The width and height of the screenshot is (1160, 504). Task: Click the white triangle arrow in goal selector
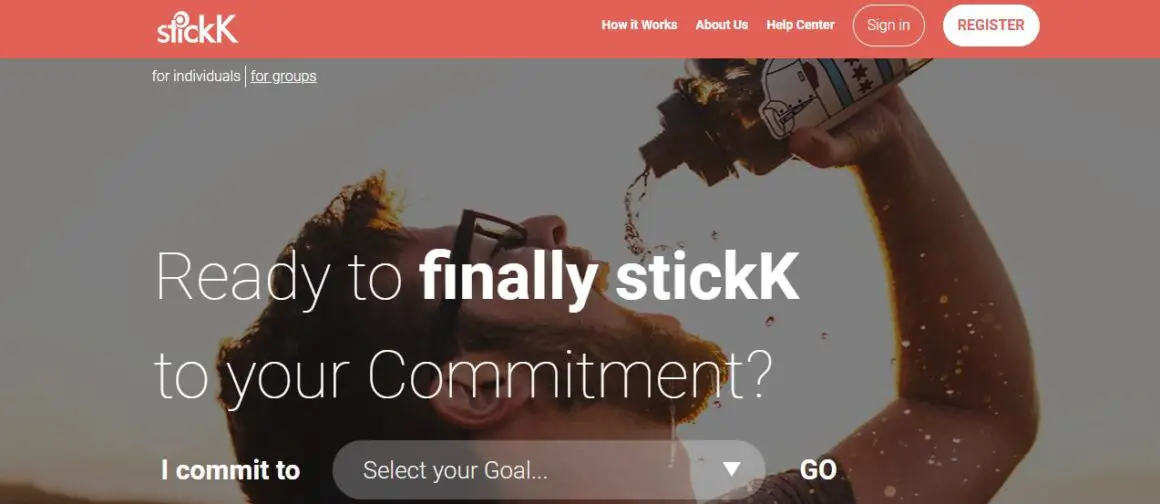(x=732, y=469)
